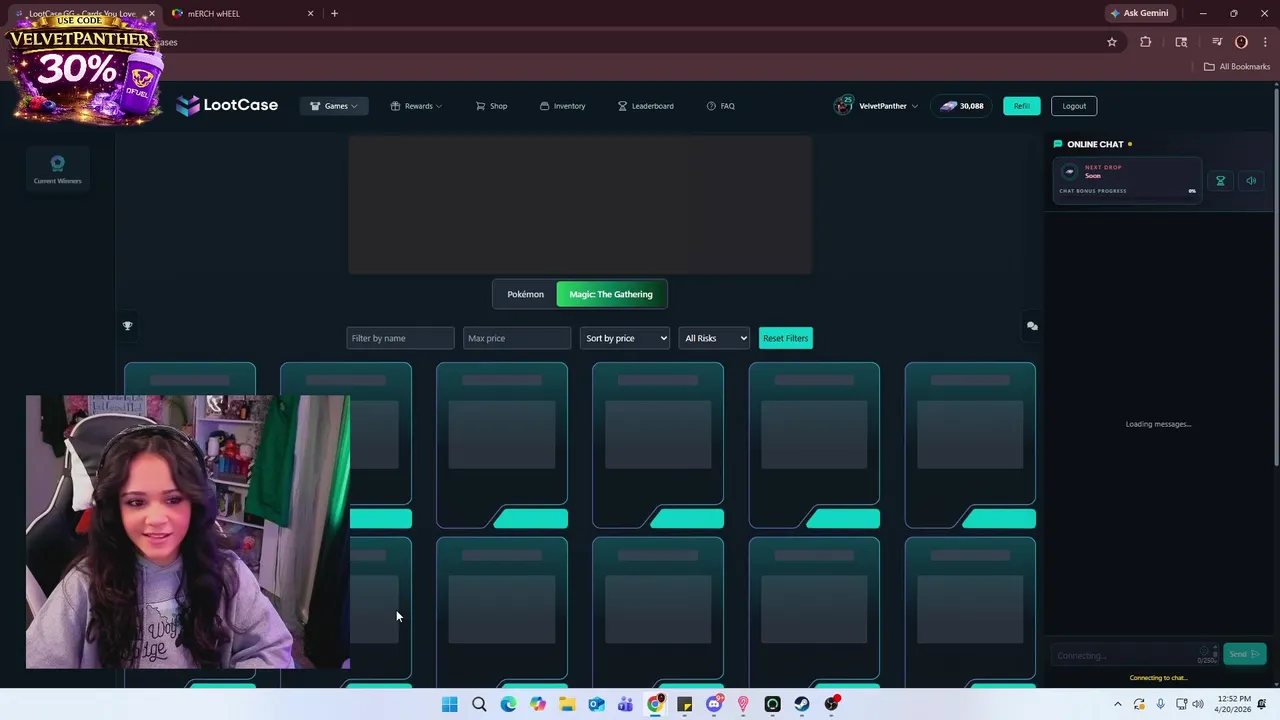Open the Sort by price dropdown

(625, 338)
